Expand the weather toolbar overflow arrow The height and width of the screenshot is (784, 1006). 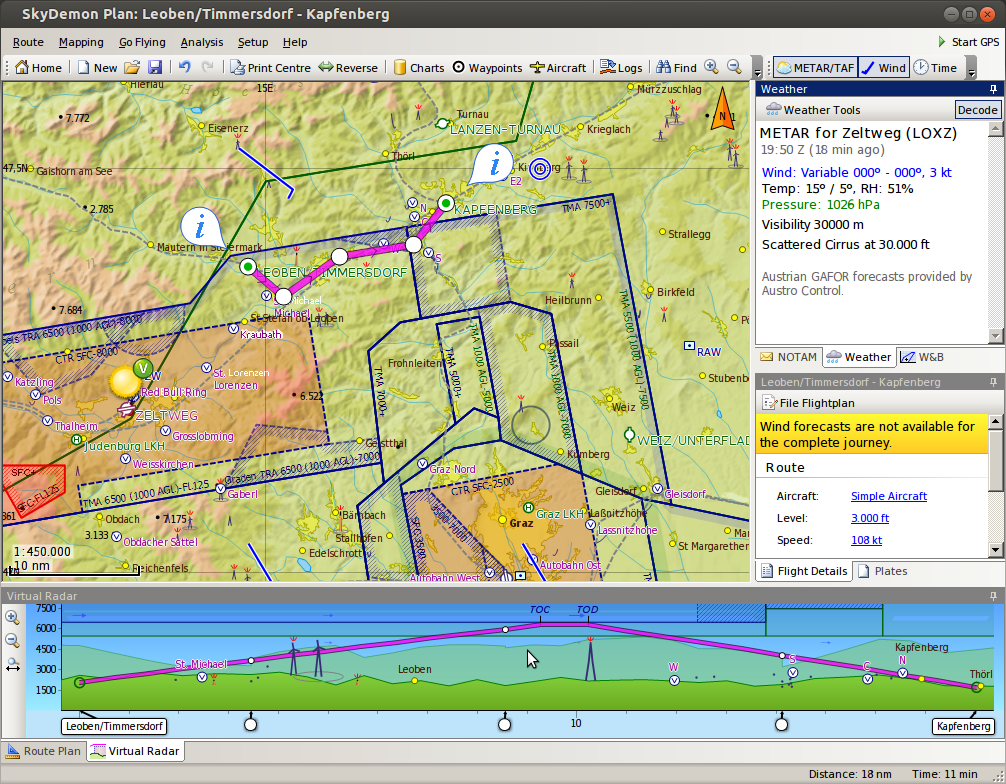click(971, 69)
